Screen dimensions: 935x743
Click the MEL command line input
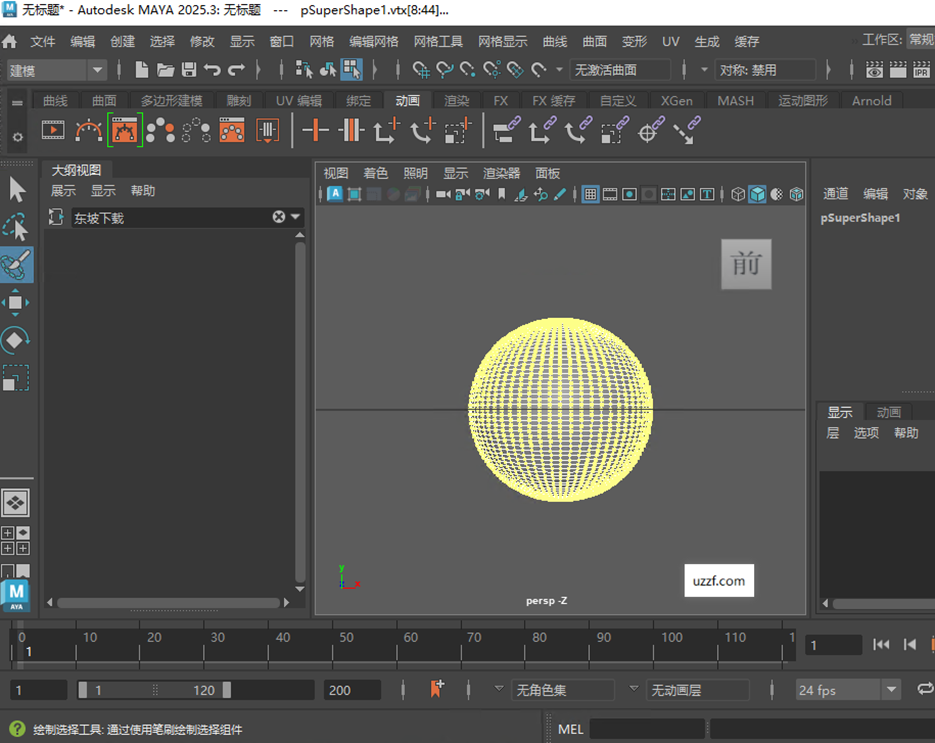point(648,729)
